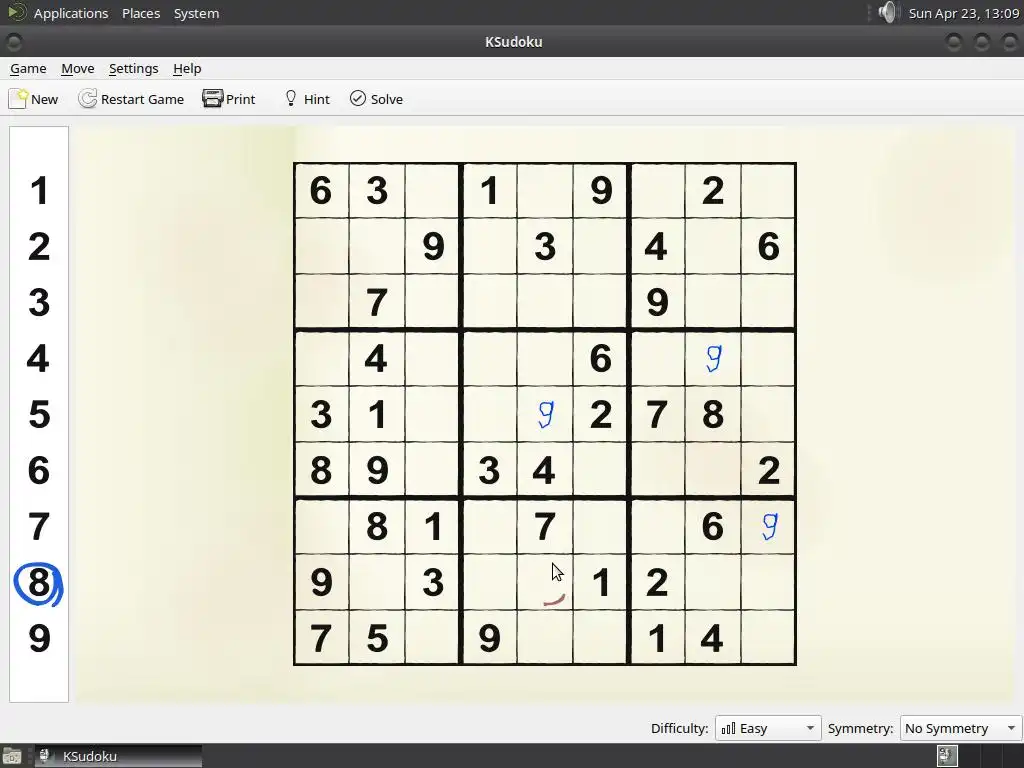Open the Settings menu

tap(133, 69)
